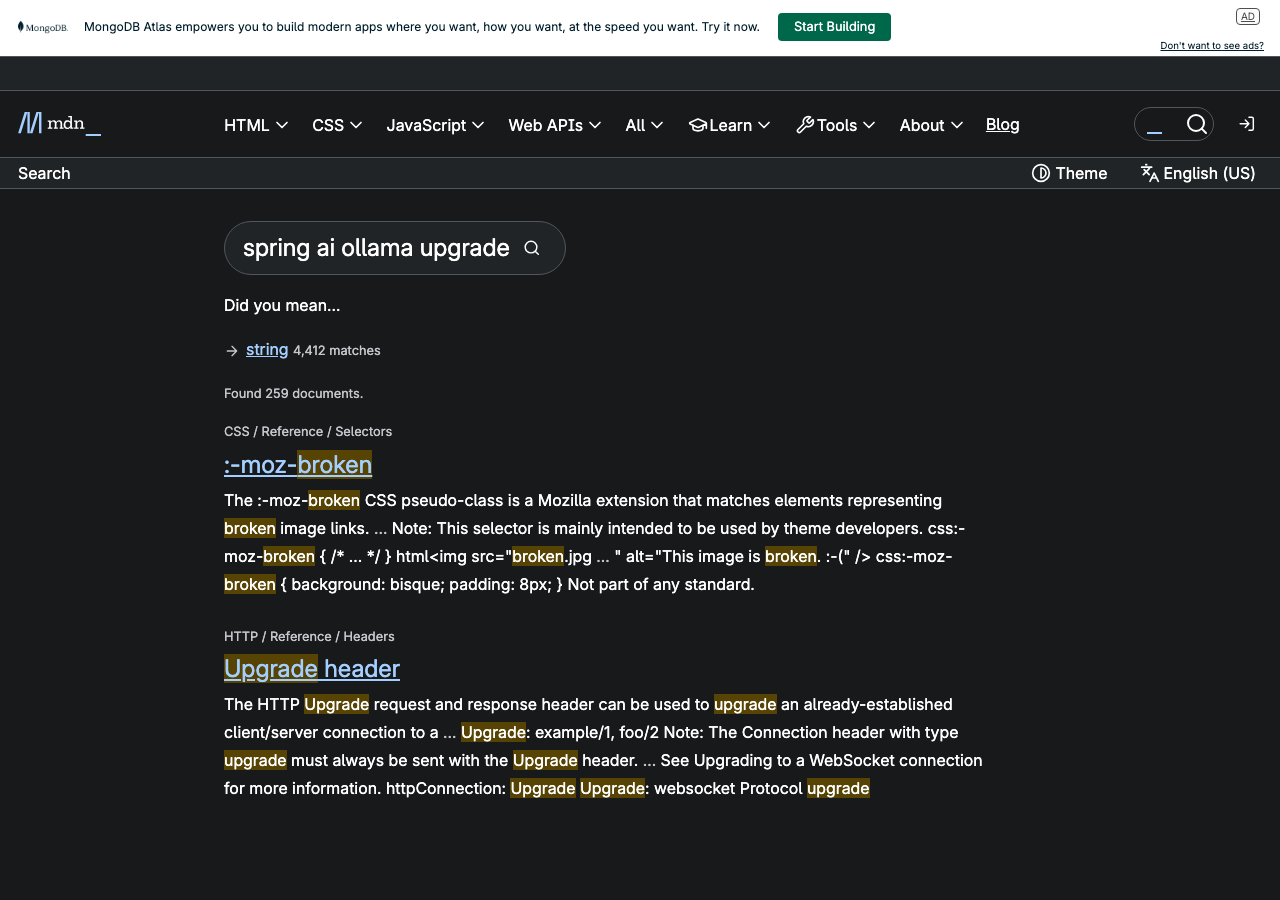This screenshot has height=900, width=1280.
Task: Open the Upgrade header result
Action: pyautogui.click(x=312, y=668)
